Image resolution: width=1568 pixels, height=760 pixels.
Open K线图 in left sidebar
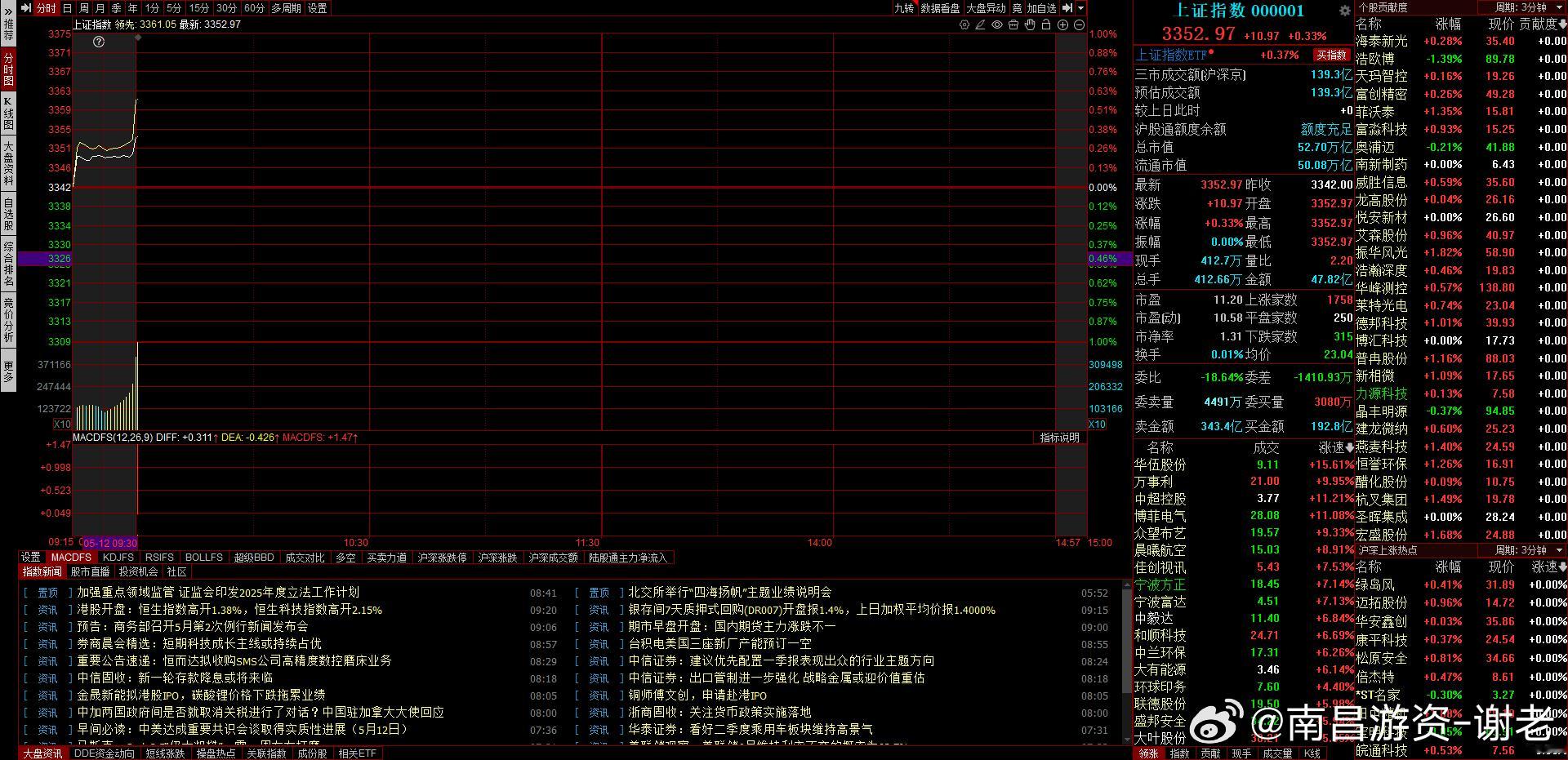[8, 114]
